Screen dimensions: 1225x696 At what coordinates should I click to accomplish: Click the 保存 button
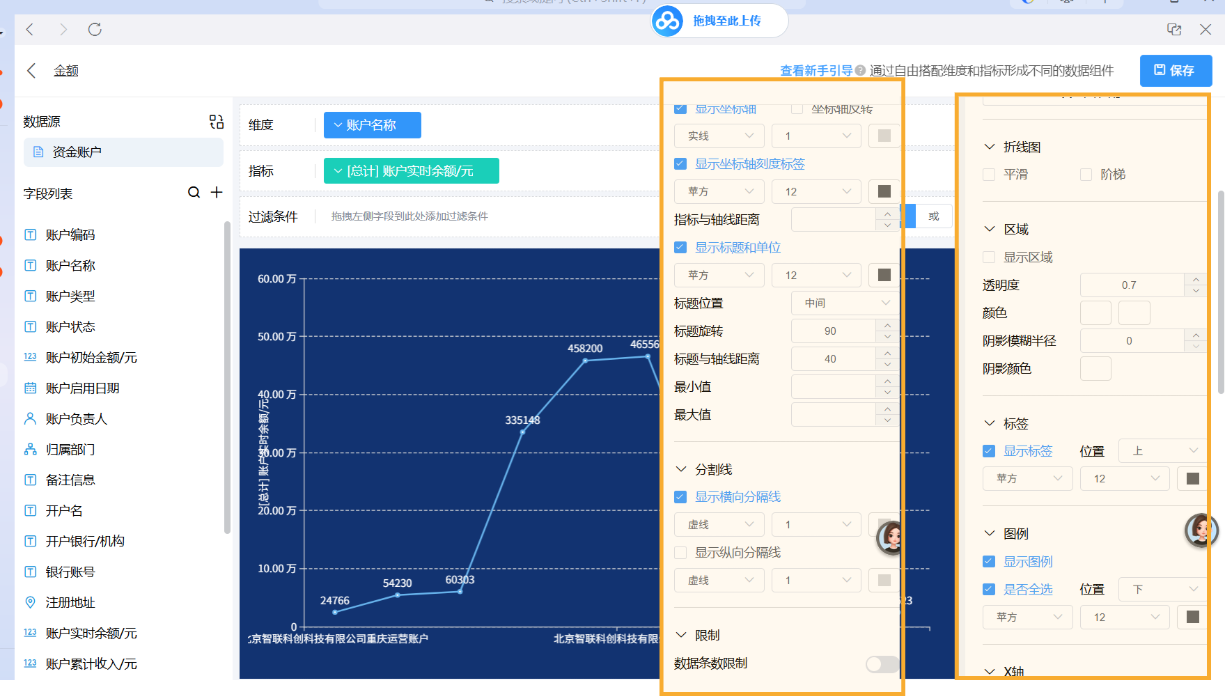point(1176,71)
